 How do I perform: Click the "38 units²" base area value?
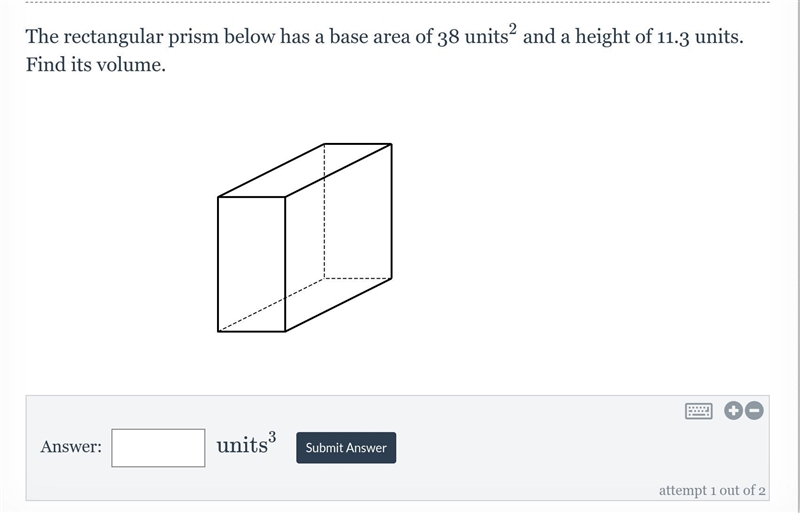477,35
